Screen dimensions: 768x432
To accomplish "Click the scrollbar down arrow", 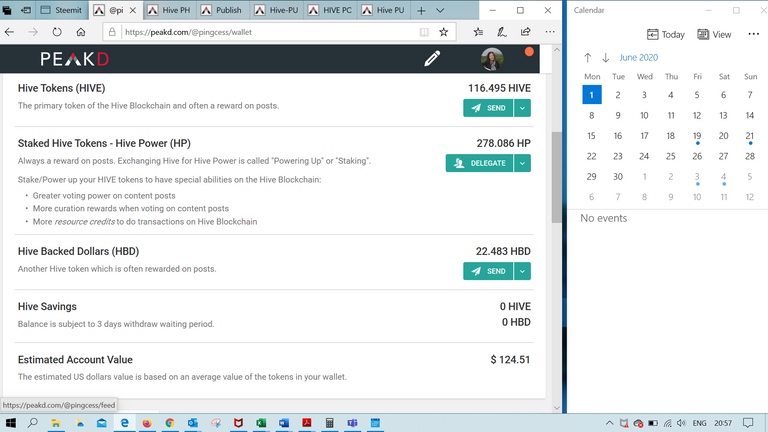I will 556,408.
